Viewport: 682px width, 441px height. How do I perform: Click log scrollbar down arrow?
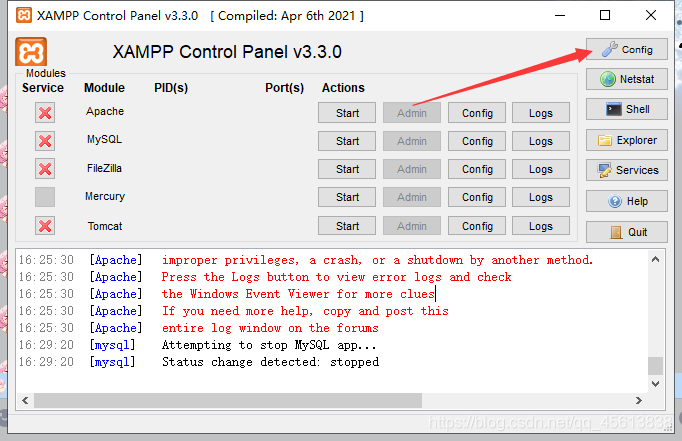[x=655, y=384]
